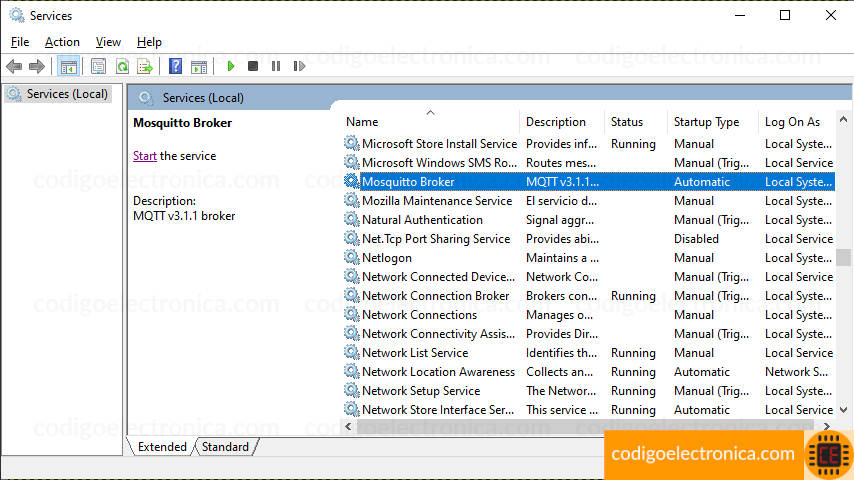Minimize the Services window
The width and height of the screenshot is (854, 480).
pyautogui.click(x=740, y=15)
